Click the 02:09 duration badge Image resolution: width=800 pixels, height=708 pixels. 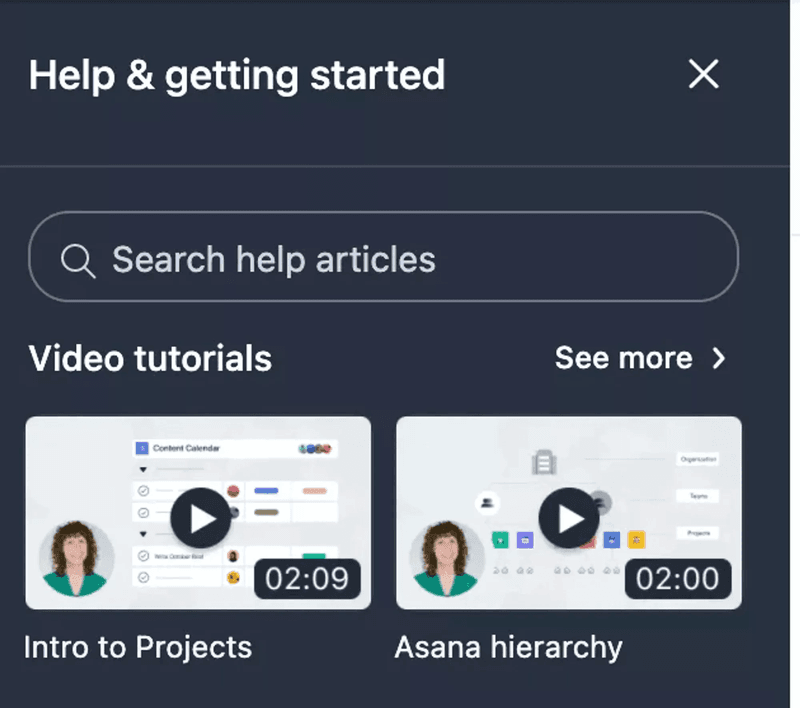[307, 579]
